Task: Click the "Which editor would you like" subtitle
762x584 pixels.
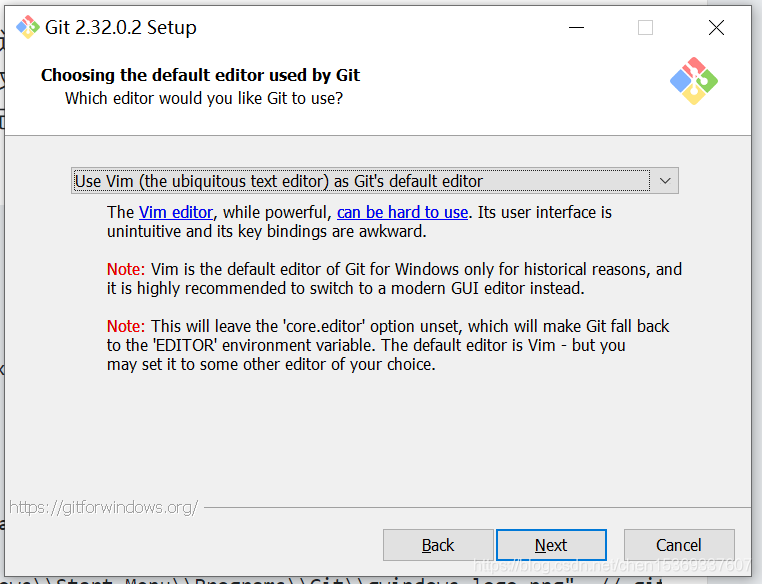Action: [x=204, y=98]
